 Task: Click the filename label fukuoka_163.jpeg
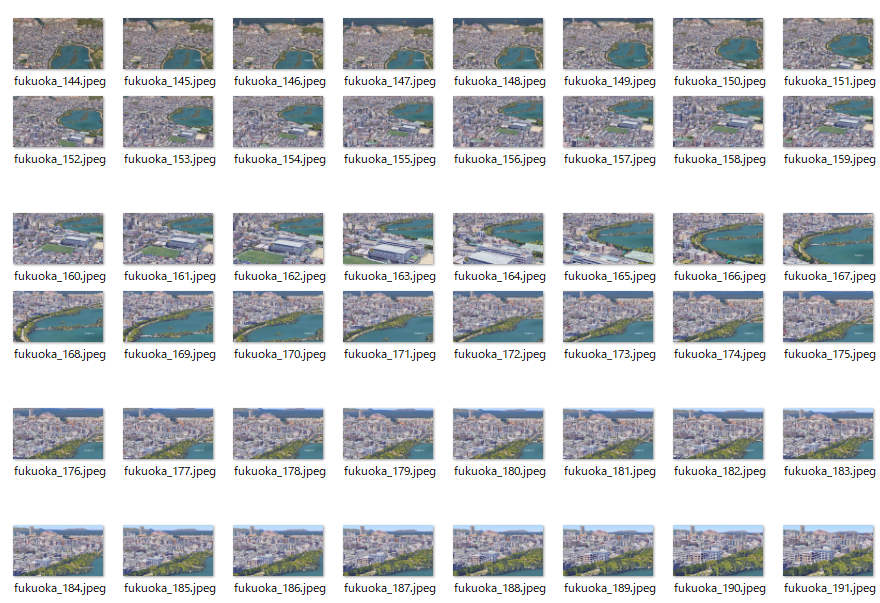pyautogui.click(x=389, y=276)
